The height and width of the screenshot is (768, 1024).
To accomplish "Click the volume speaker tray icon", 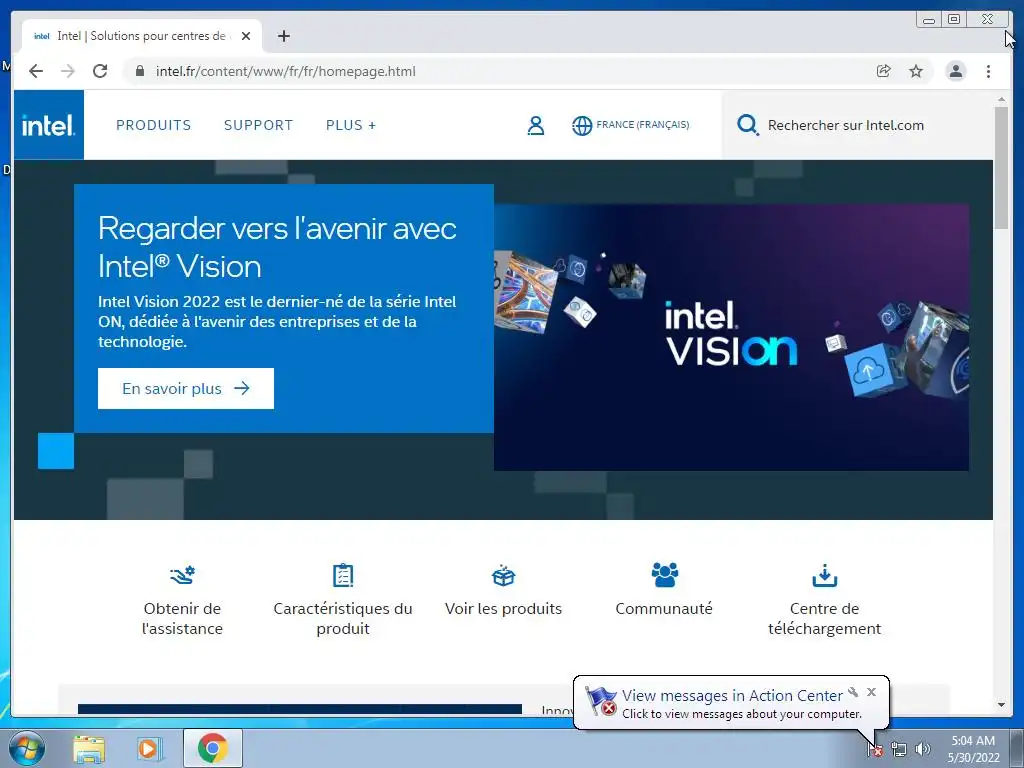I will point(922,749).
